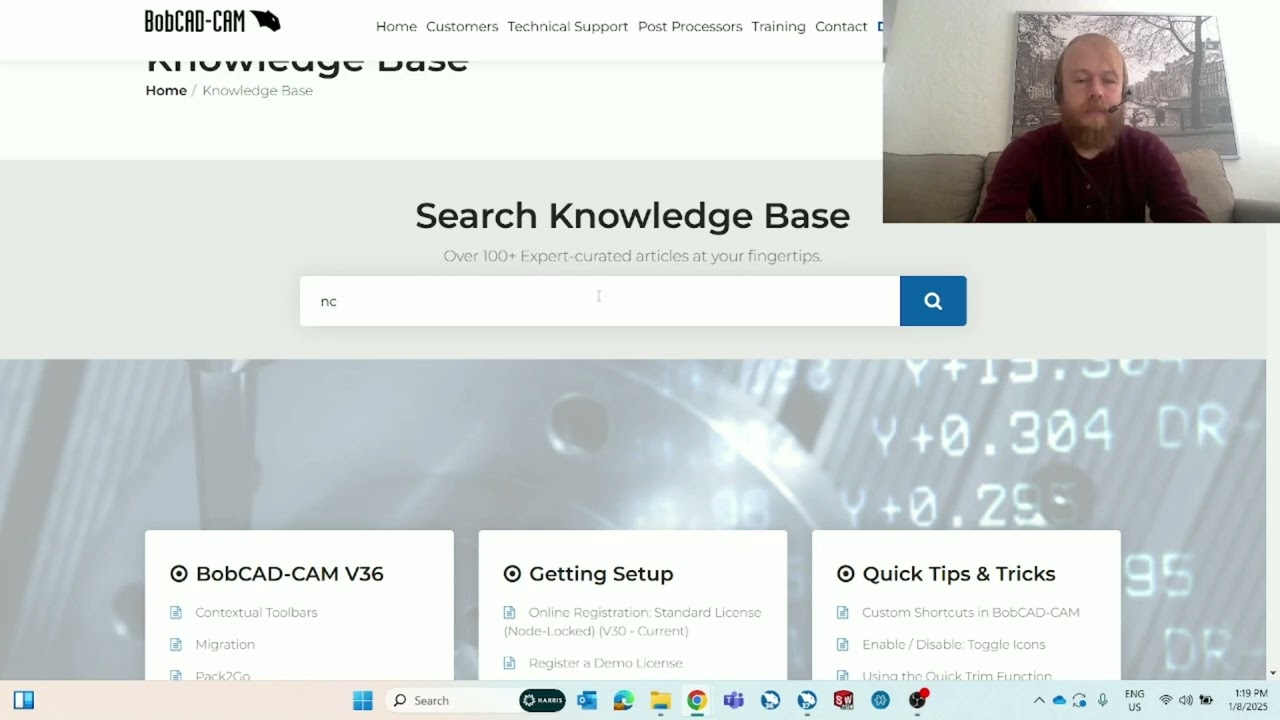Click the webcam video overlay

click(1081, 111)
